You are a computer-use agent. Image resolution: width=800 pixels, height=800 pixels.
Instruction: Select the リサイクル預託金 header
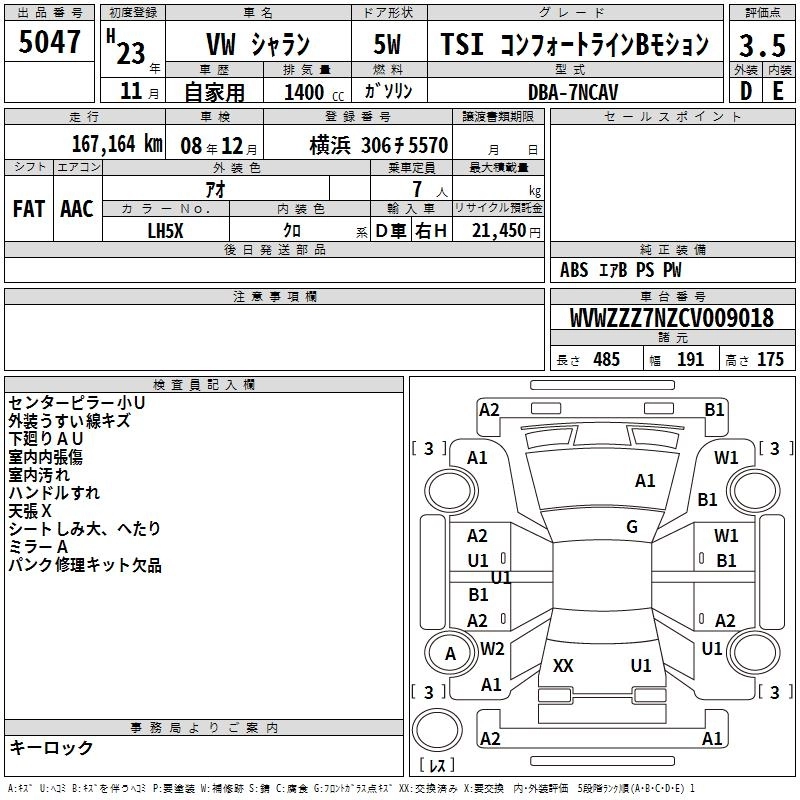(x=498, y=208)
